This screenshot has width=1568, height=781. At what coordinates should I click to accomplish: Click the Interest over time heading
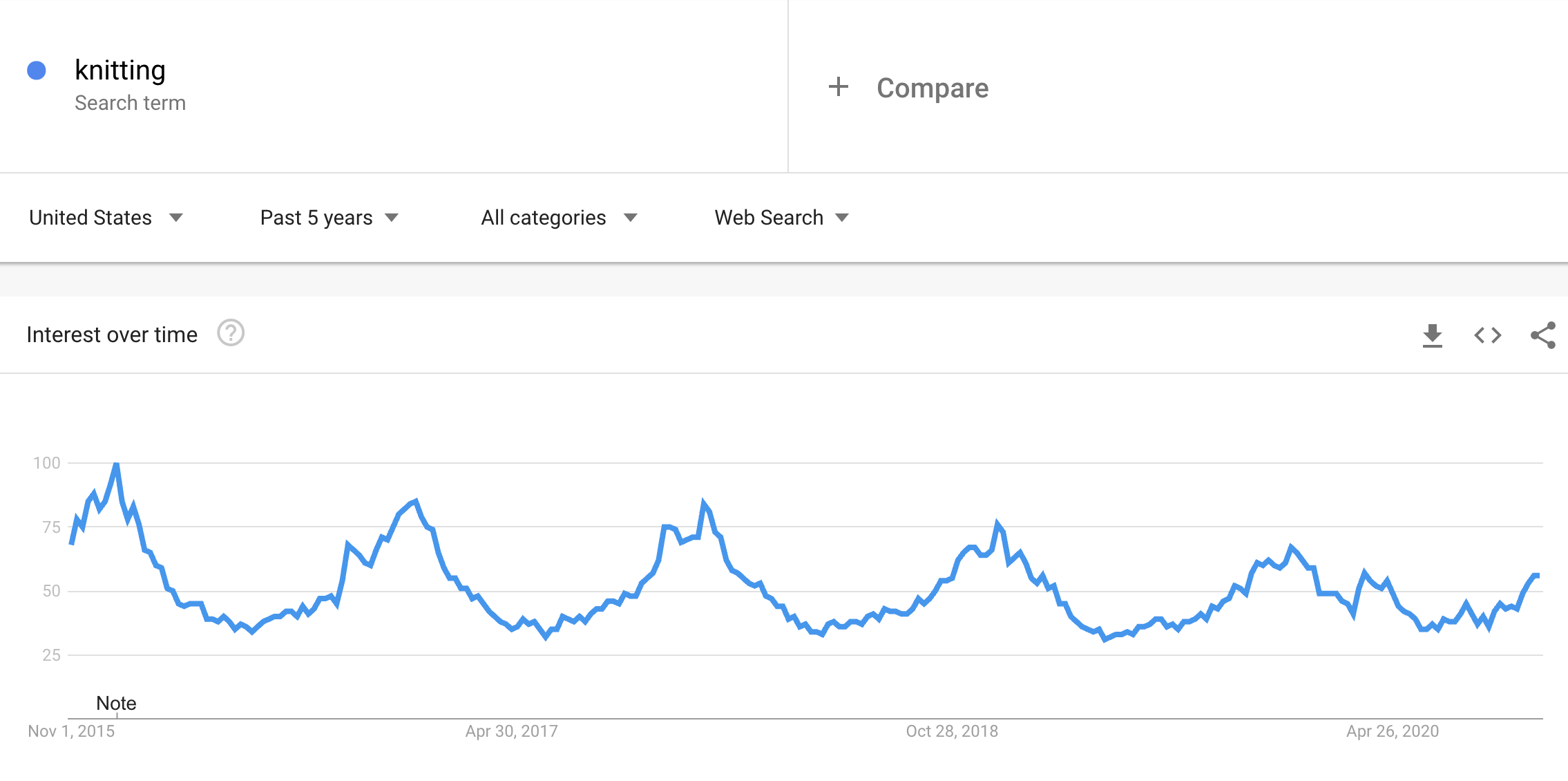tap(112, 335)
